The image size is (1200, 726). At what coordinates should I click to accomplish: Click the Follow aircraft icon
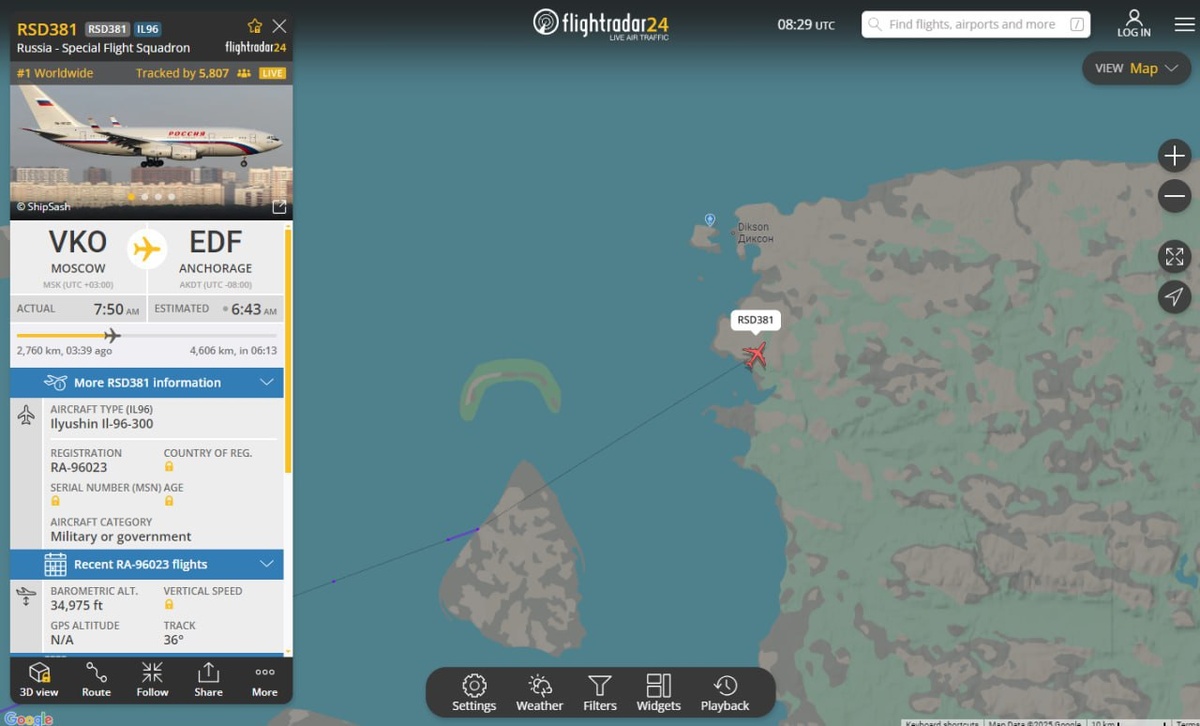(152, 679)
